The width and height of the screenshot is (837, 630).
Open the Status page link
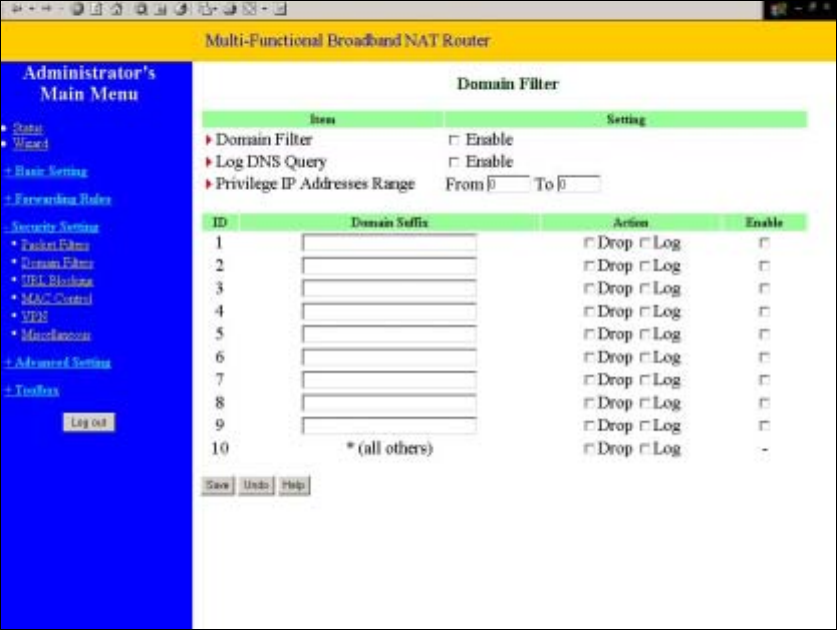pos(28,128)
